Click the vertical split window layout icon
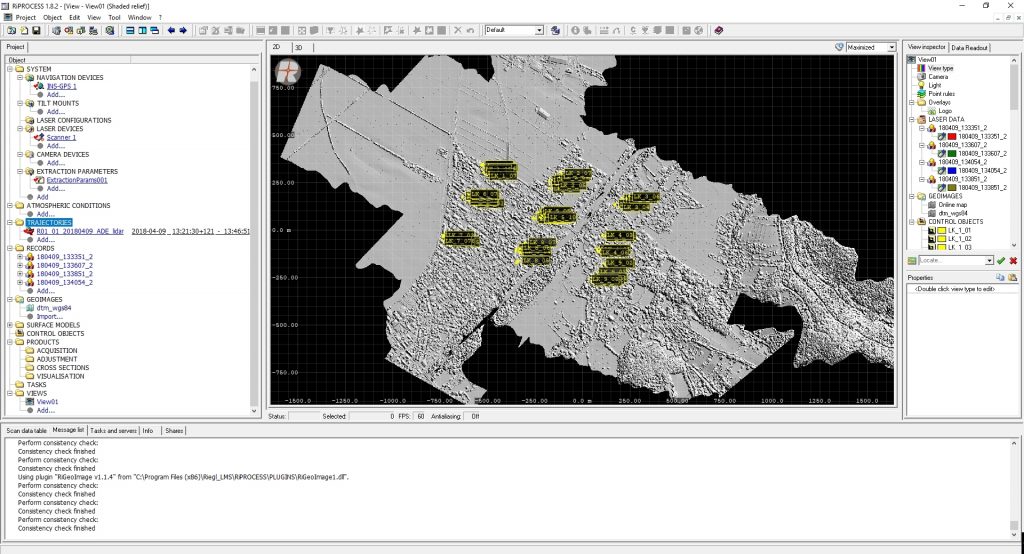The width and height of the screenshot is (1024, 554). pos(142,31)
